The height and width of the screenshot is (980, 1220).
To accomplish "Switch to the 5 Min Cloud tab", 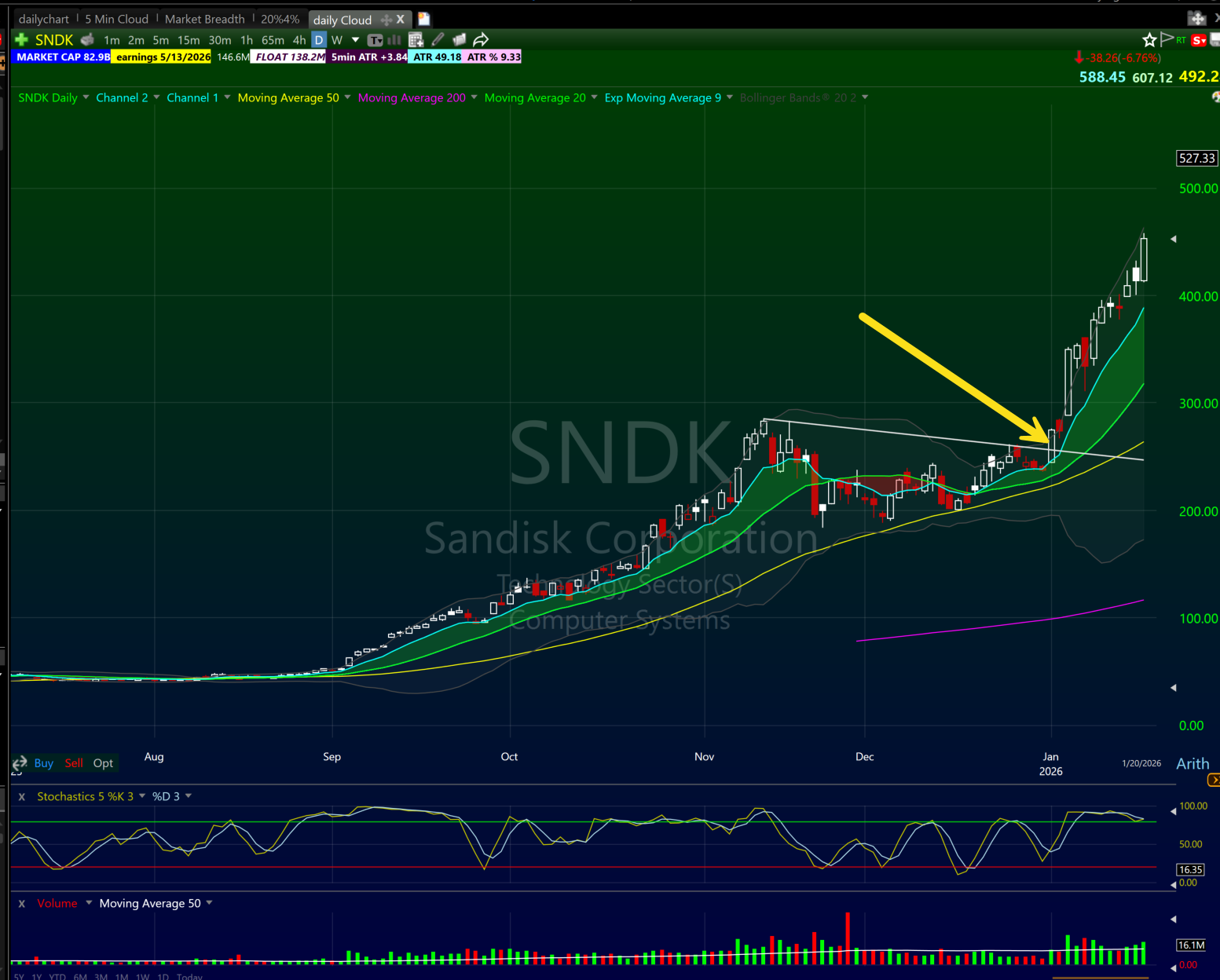I will tap(117, 19).
